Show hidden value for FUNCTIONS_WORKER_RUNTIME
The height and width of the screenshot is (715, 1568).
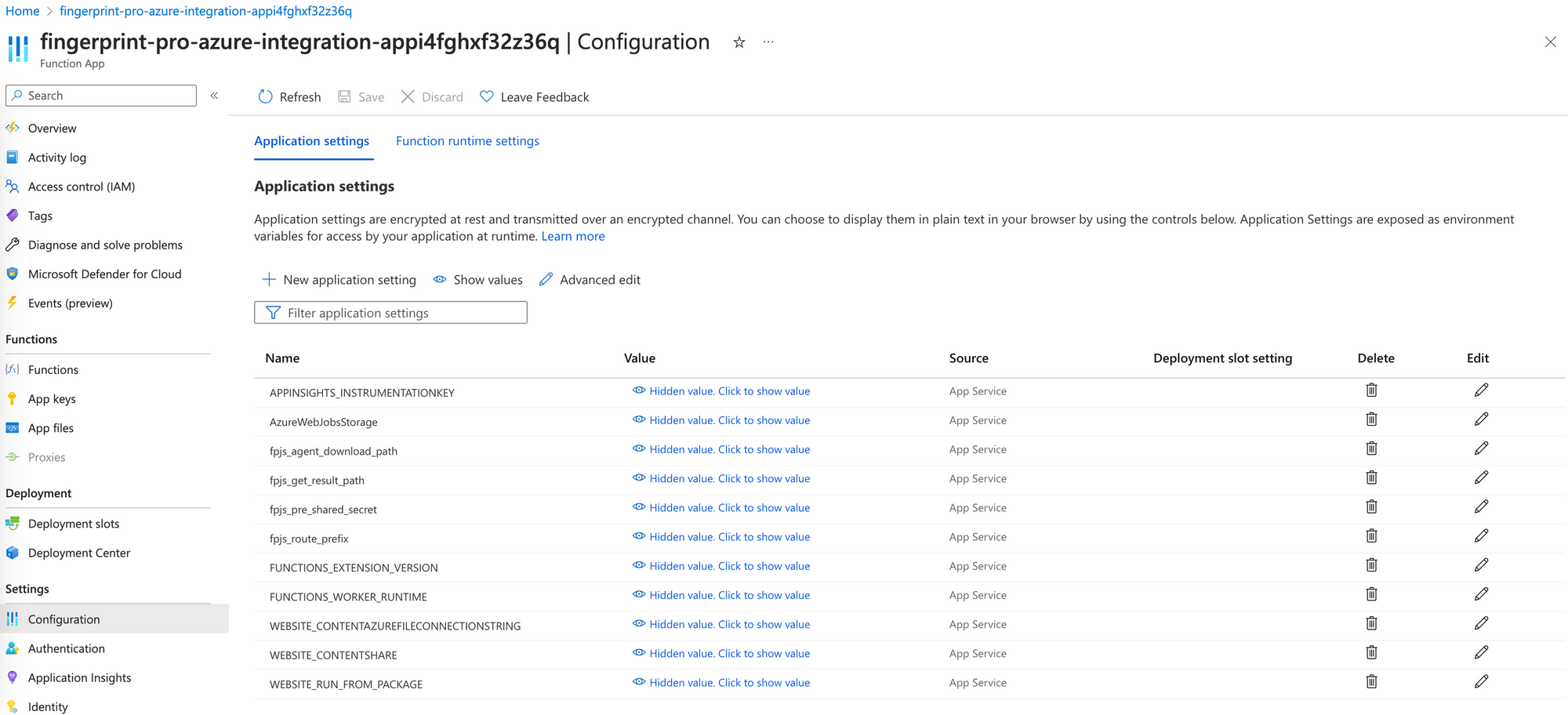pyautogui.click(x=721, y=595)
